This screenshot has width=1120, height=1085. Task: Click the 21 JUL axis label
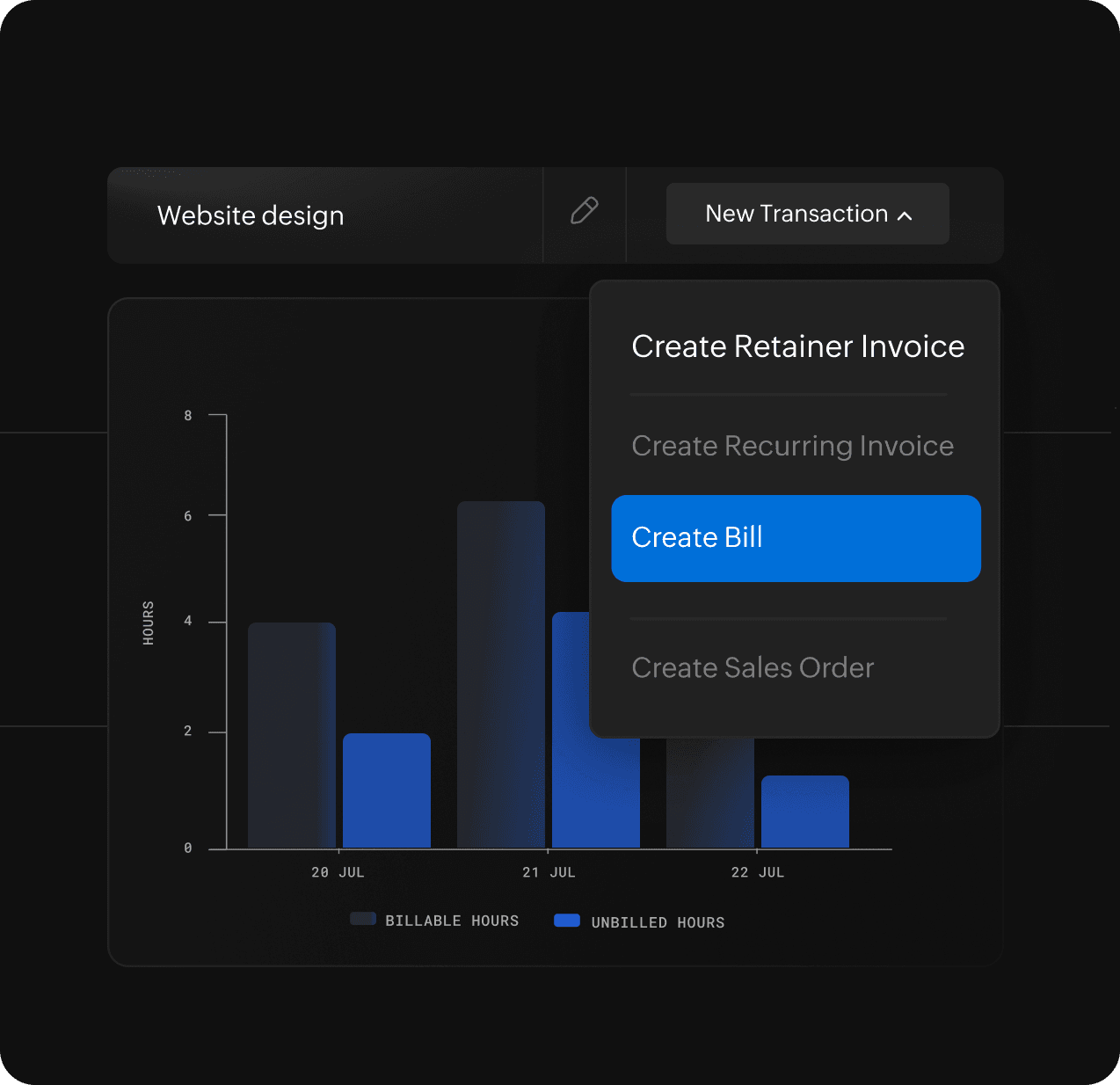(549, 872)
